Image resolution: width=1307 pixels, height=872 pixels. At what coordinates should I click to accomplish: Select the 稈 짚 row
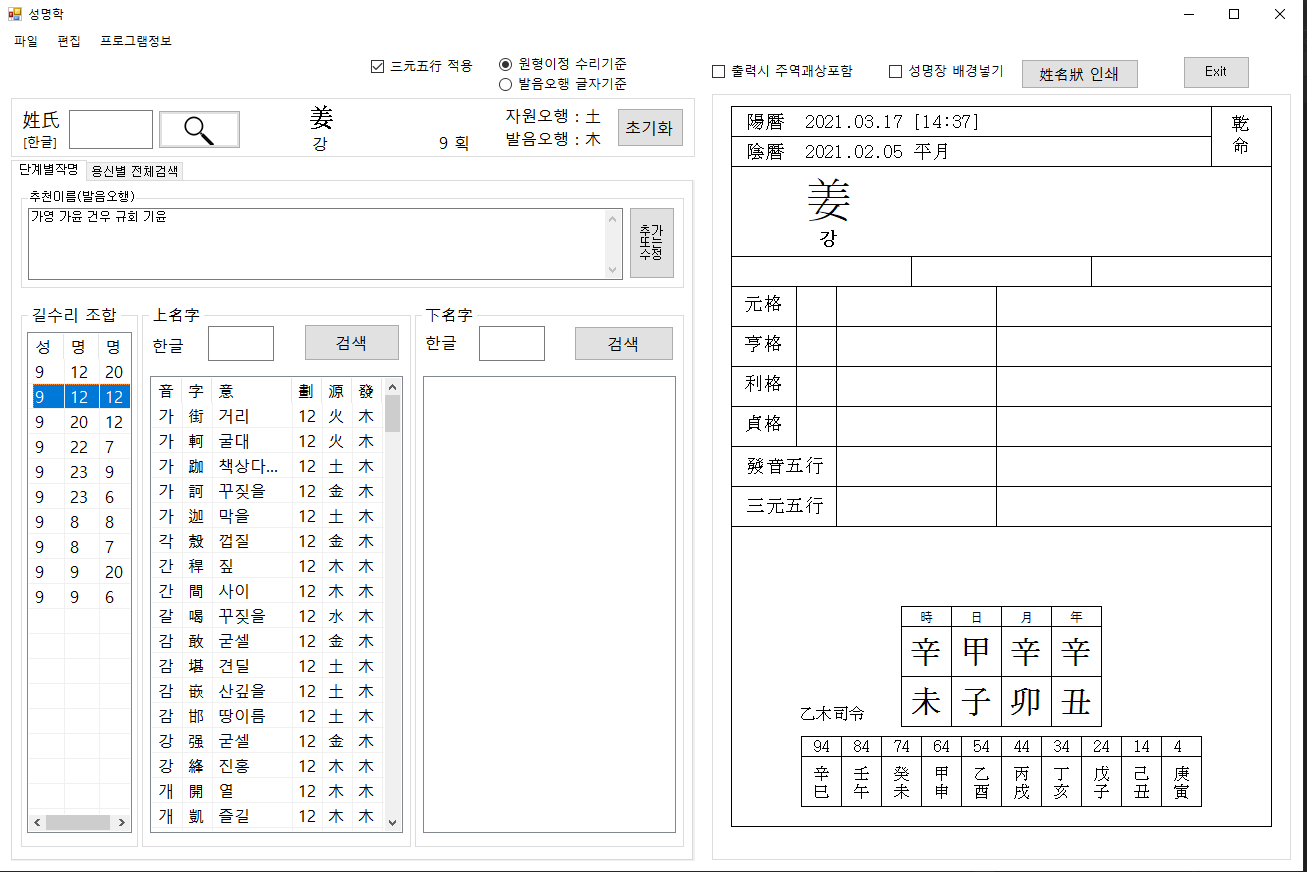tap(267, 566)
